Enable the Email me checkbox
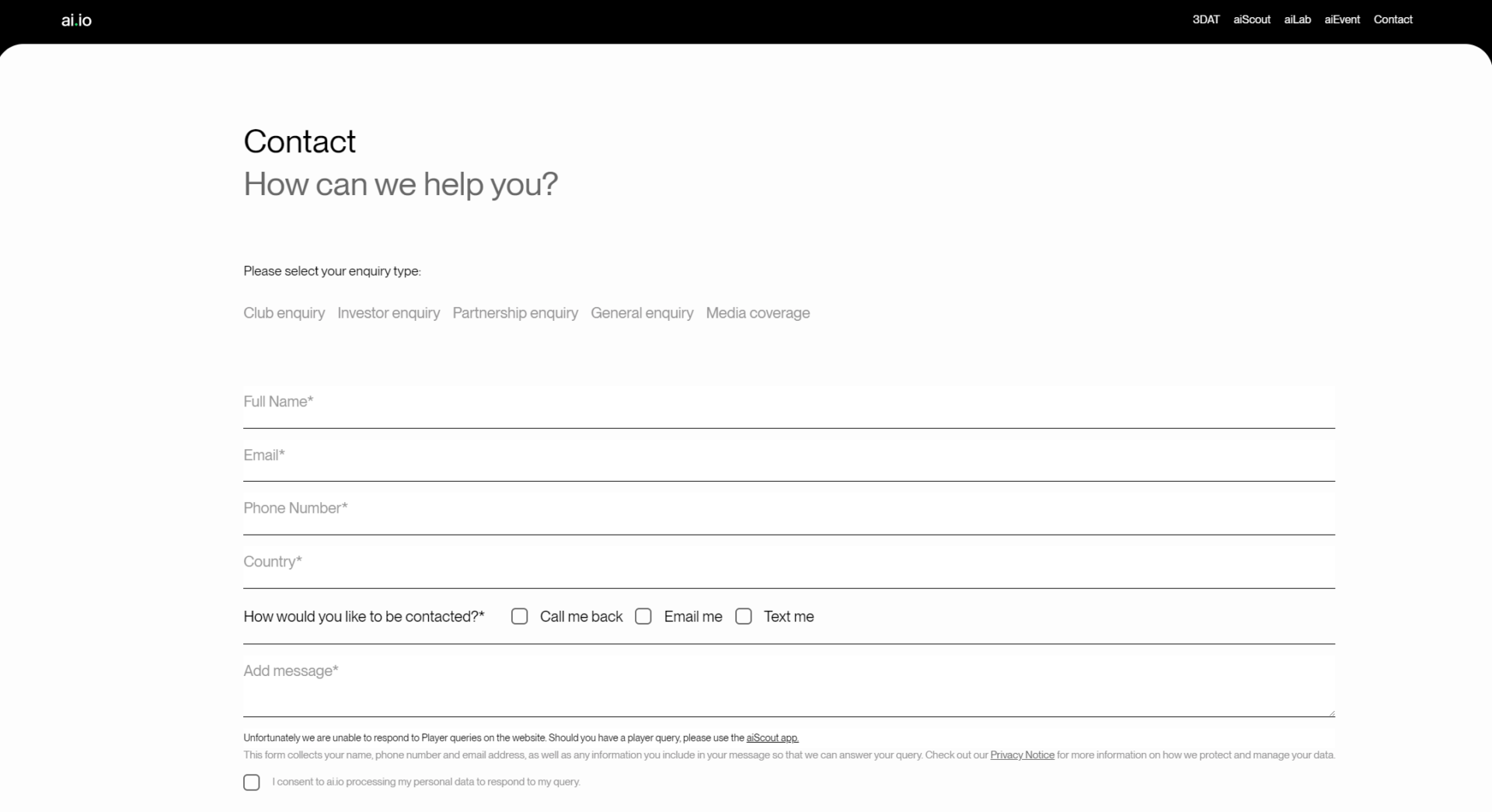This screenshot has height=812, width=1492. point(643,616)
